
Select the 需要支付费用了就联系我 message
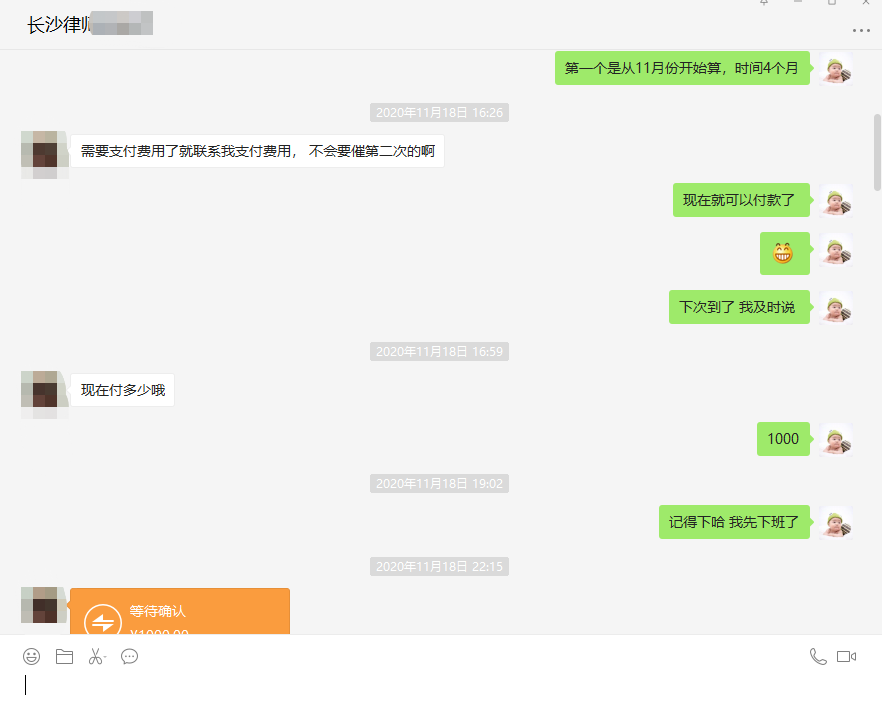pos(257,152)
